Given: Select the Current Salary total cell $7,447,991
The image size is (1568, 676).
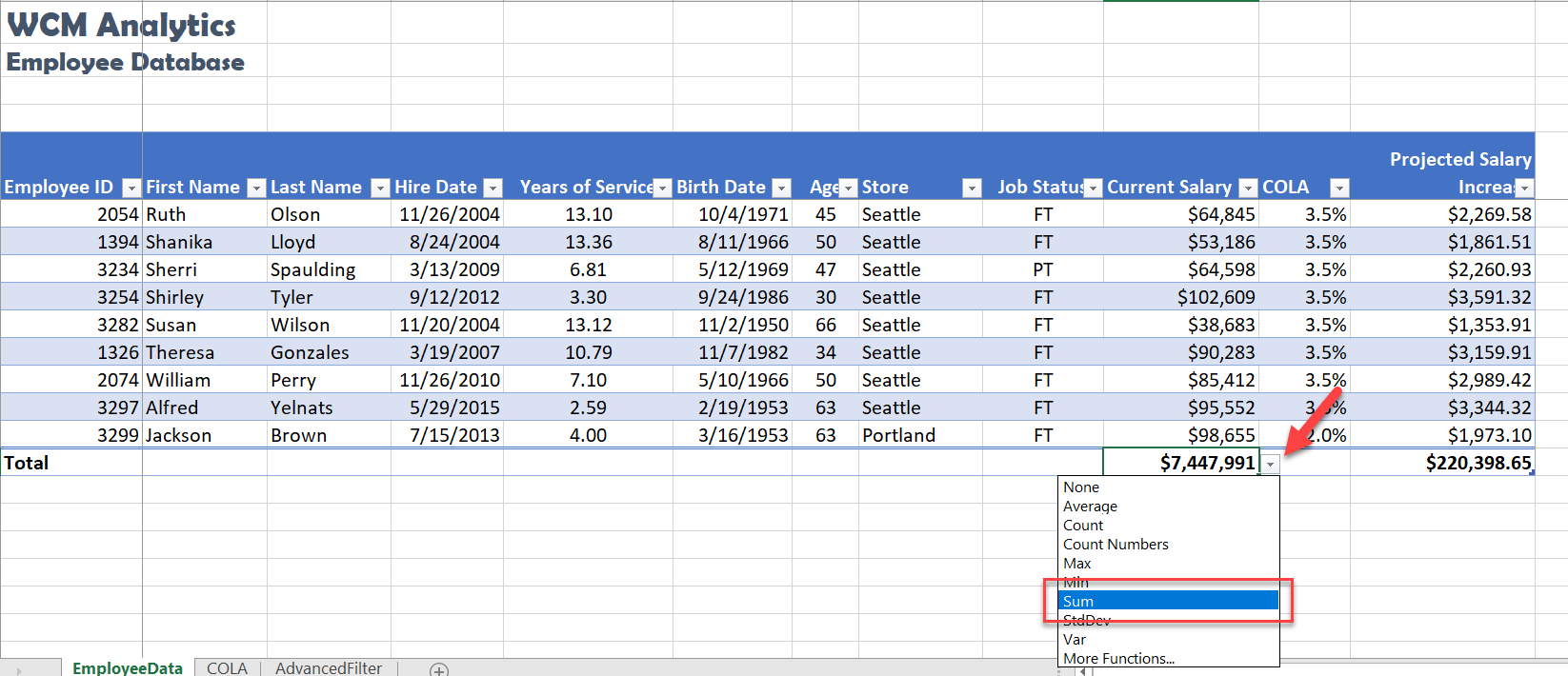Looking at the screenshot, I should [1181, 463].
